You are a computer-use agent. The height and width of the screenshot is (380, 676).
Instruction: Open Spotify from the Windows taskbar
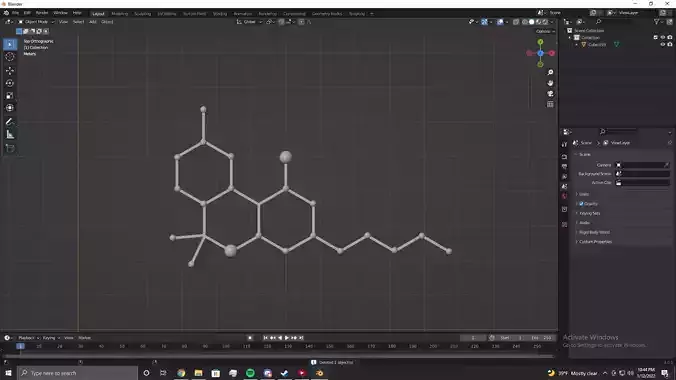[250, 373]
